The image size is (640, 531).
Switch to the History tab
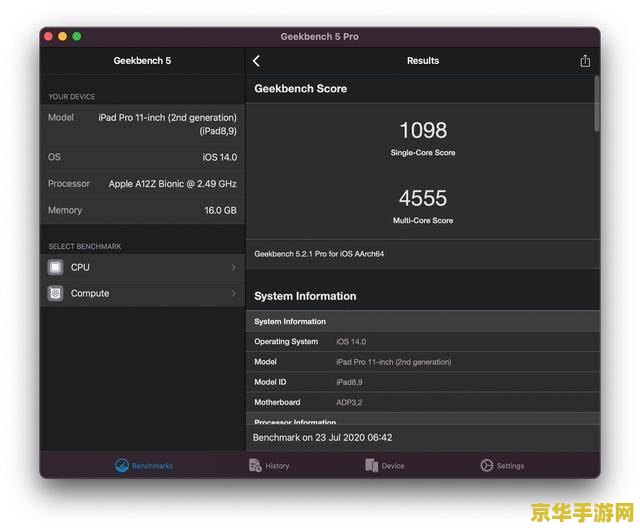pos(269,465)
